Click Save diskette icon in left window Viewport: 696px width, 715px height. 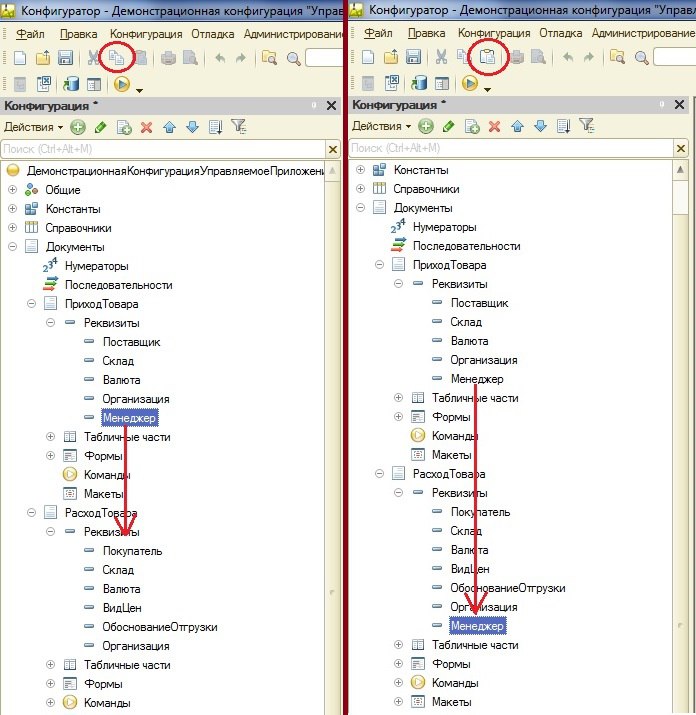66,58
